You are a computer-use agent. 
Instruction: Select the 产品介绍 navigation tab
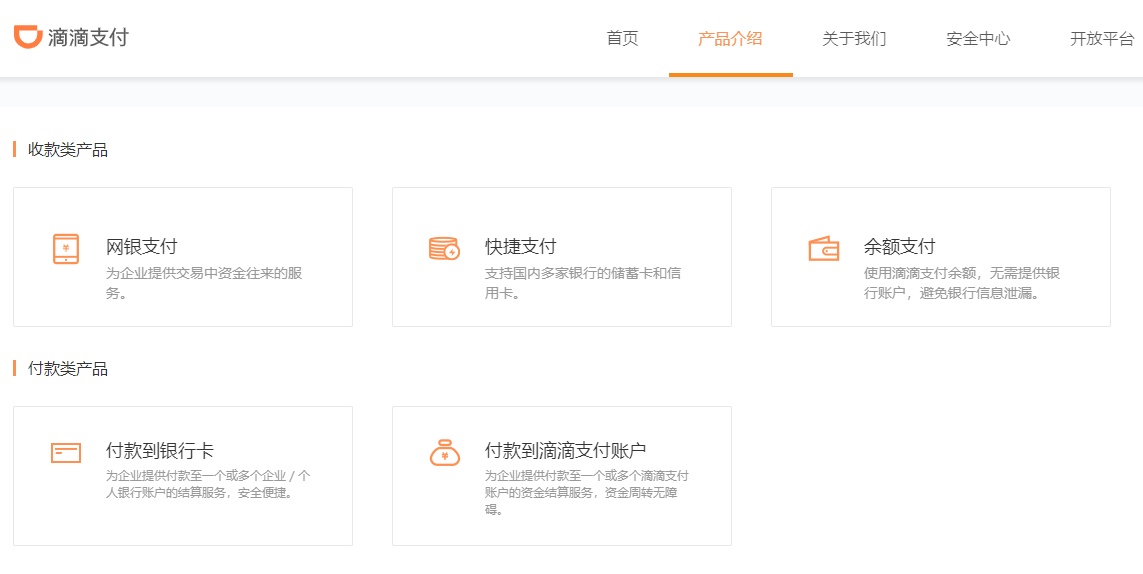(x=730, y=39)
